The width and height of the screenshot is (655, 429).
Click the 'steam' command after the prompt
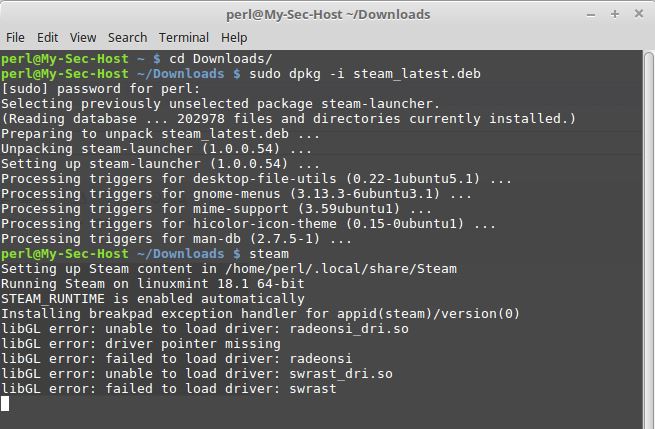point(269,254)
